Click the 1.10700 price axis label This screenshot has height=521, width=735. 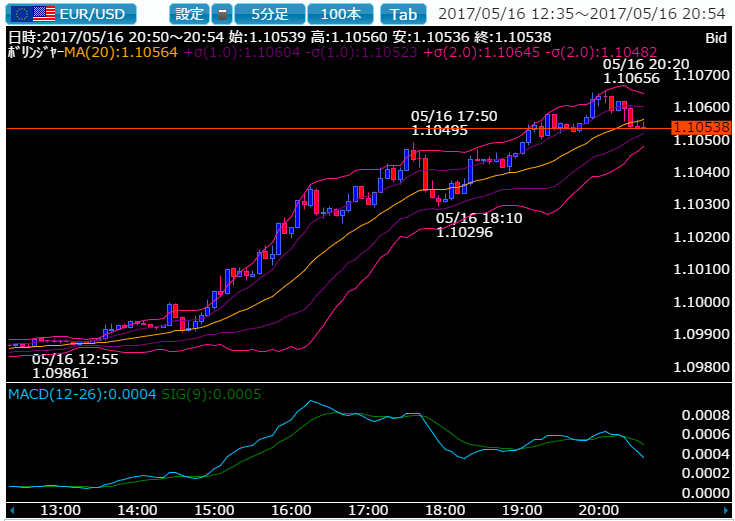[701, 75]
